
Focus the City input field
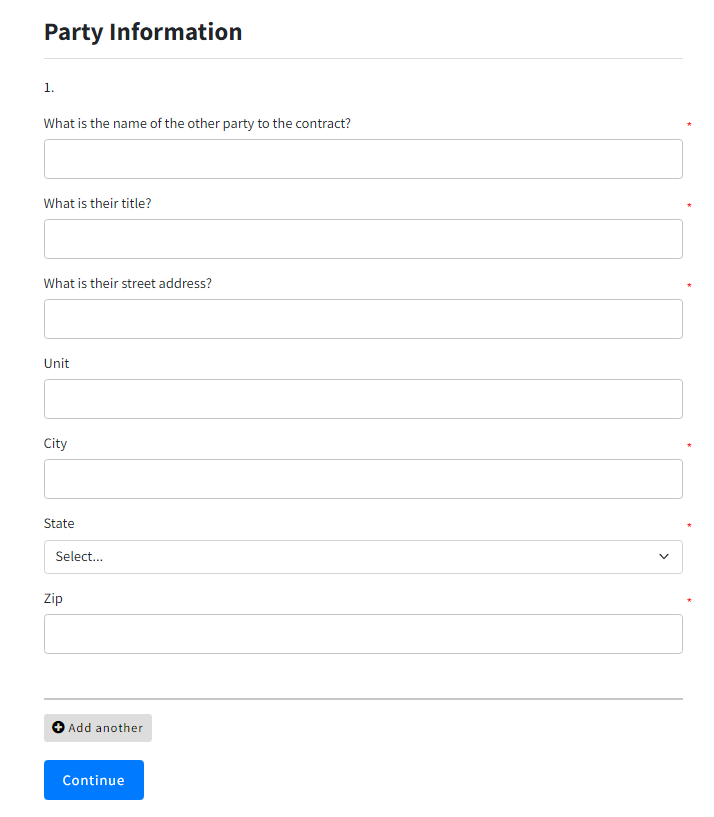click(363, 479)
